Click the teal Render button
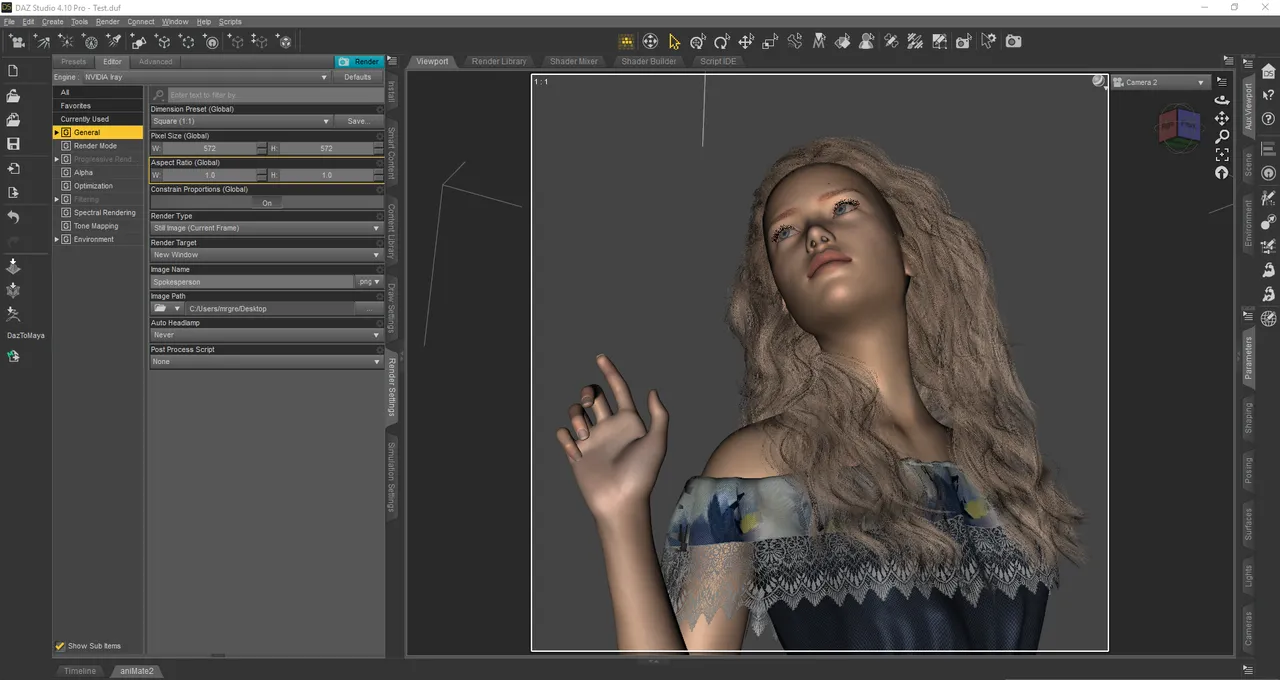Image resolution: width=1280 pixels, height=680 pixels. 359,62
